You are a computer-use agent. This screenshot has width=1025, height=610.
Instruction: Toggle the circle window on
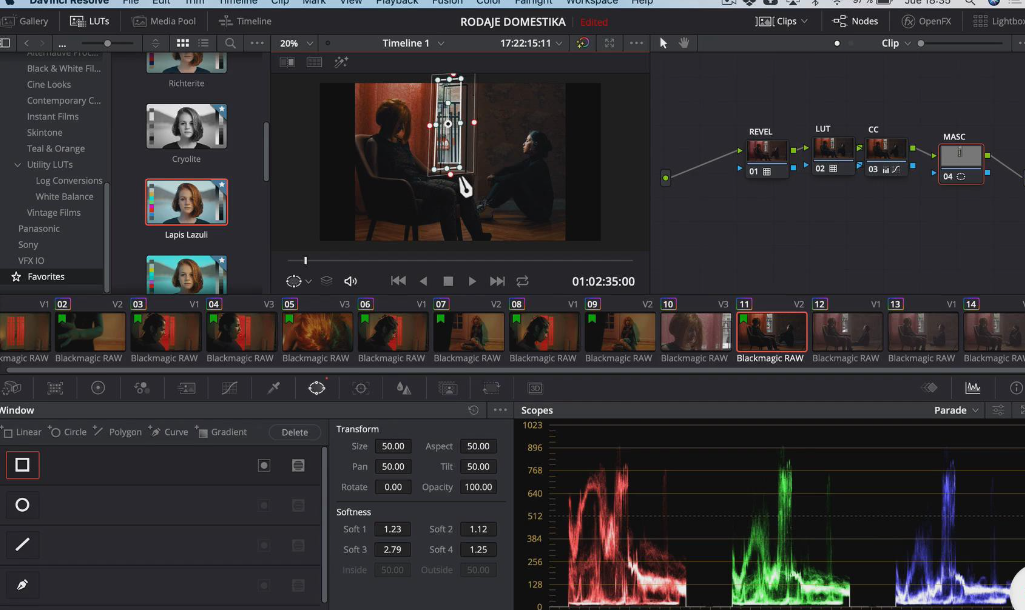(22, 505)
